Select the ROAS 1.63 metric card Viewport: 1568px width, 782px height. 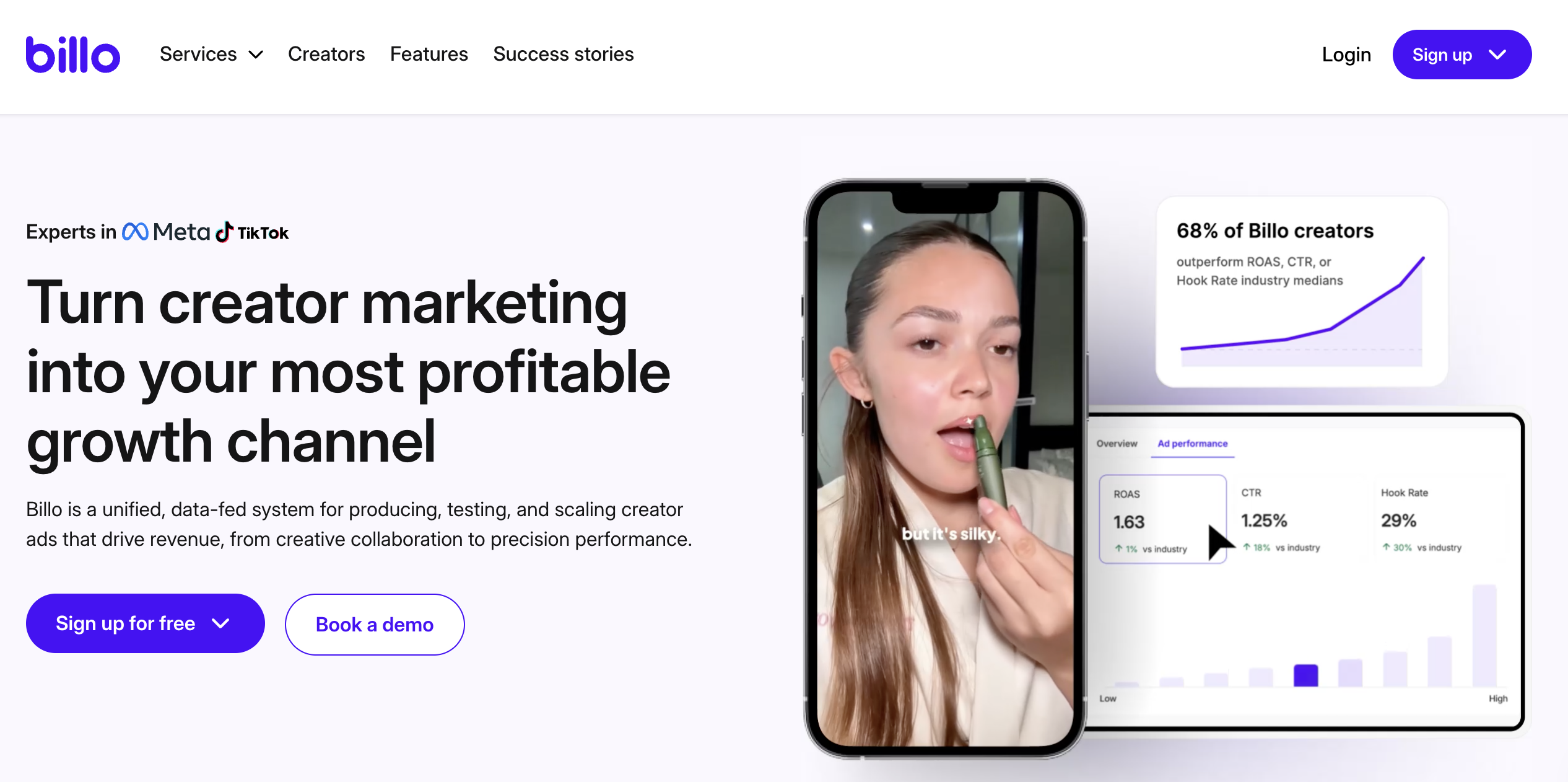pyautogui.click(x=1162, y=519)
